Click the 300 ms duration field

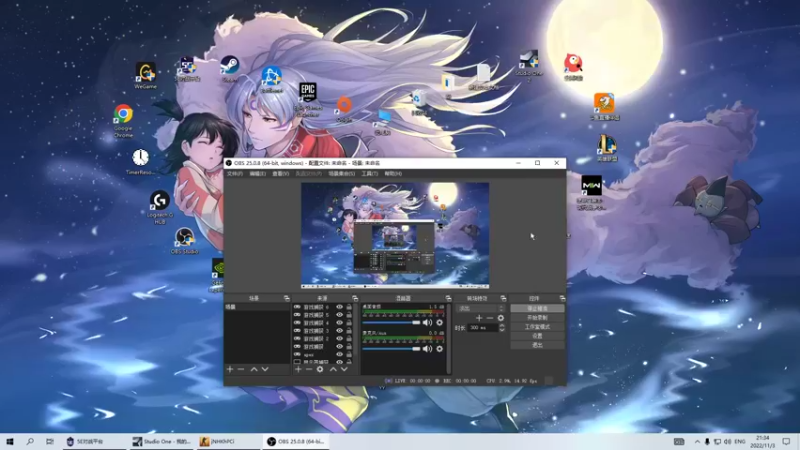click(x=483, y=328)
